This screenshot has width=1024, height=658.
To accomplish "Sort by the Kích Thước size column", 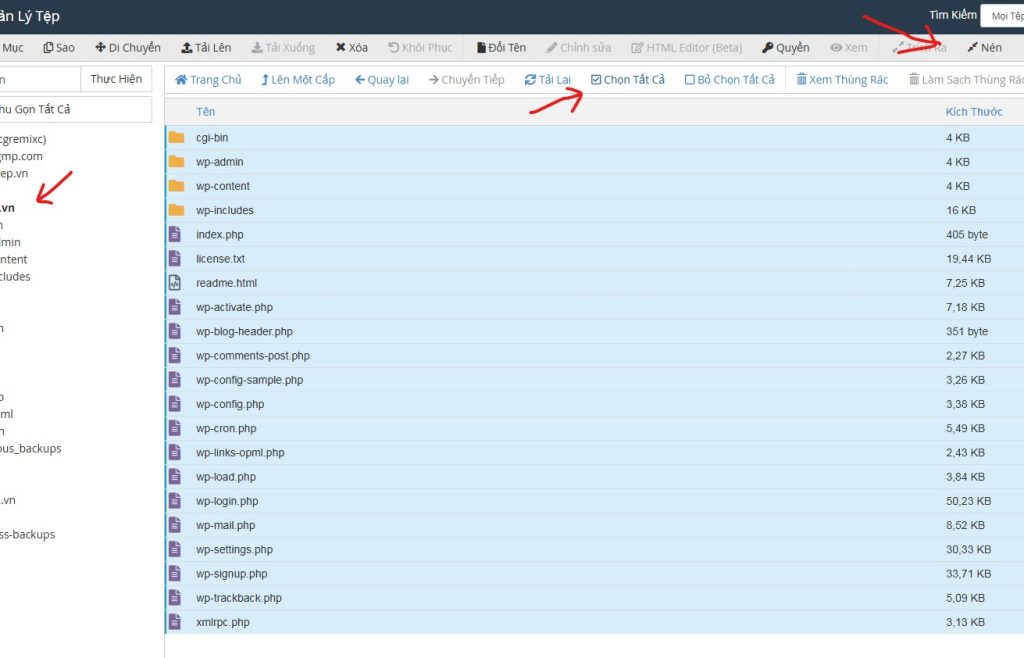I will click(973, 112).
